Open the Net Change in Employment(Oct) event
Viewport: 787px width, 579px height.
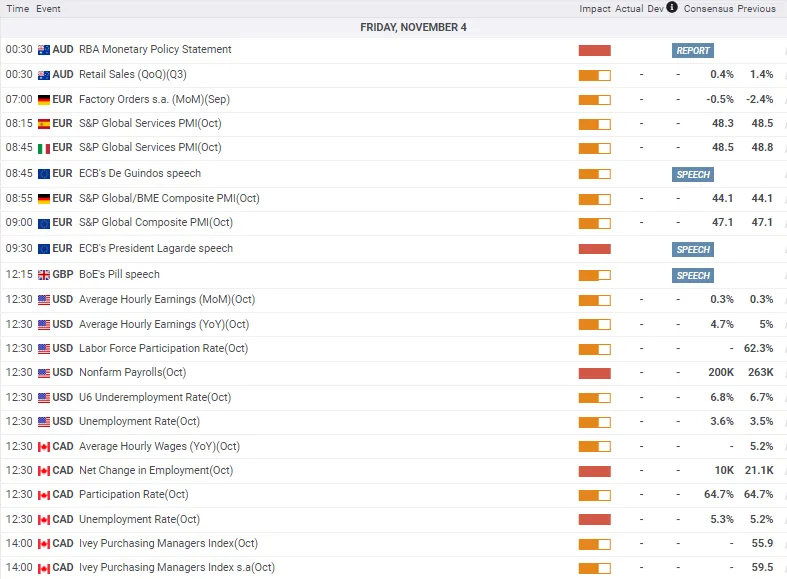coord(156,470)
